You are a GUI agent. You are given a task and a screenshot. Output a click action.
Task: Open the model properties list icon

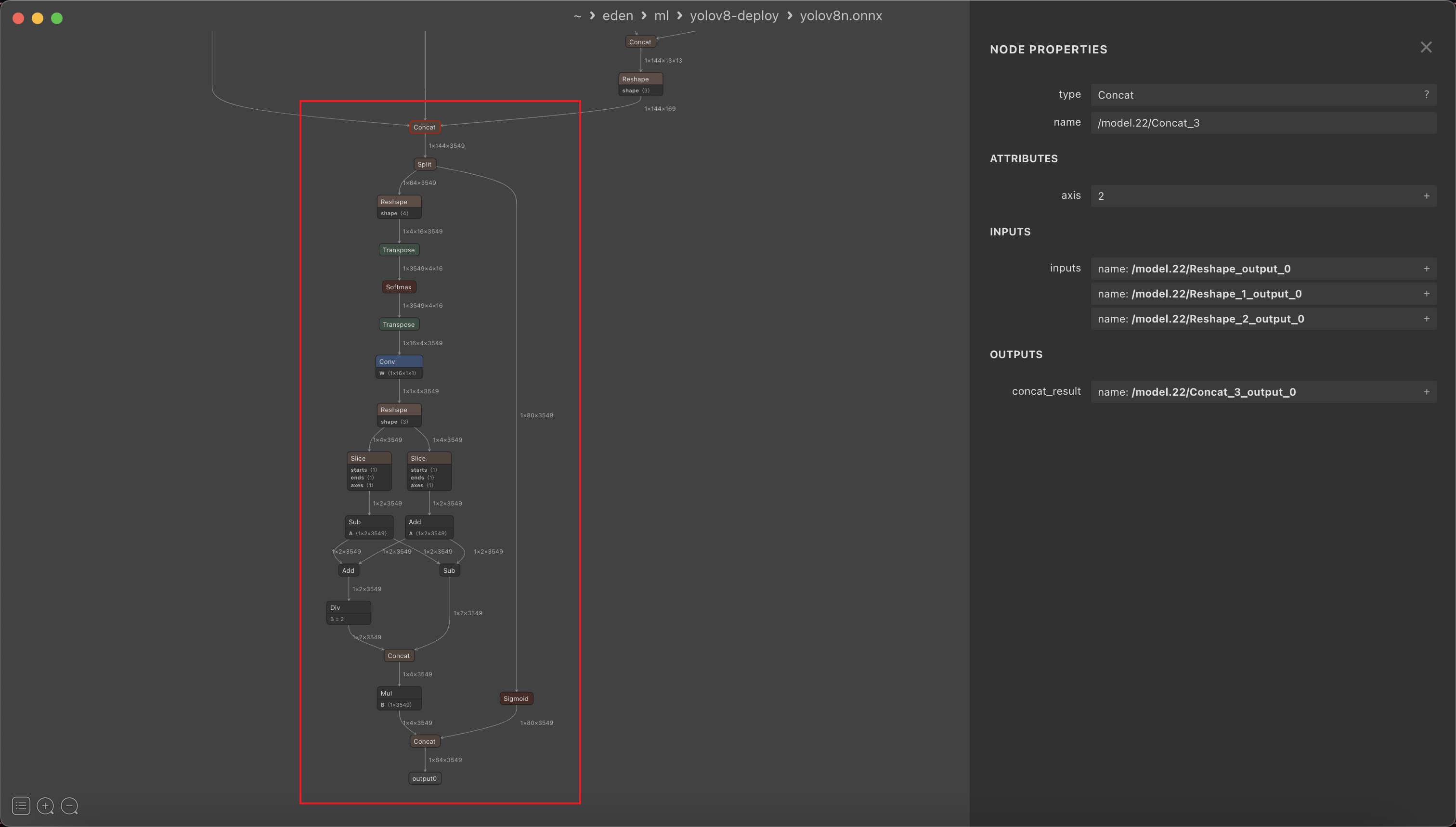pyautogui.click(x=21, y=805)
